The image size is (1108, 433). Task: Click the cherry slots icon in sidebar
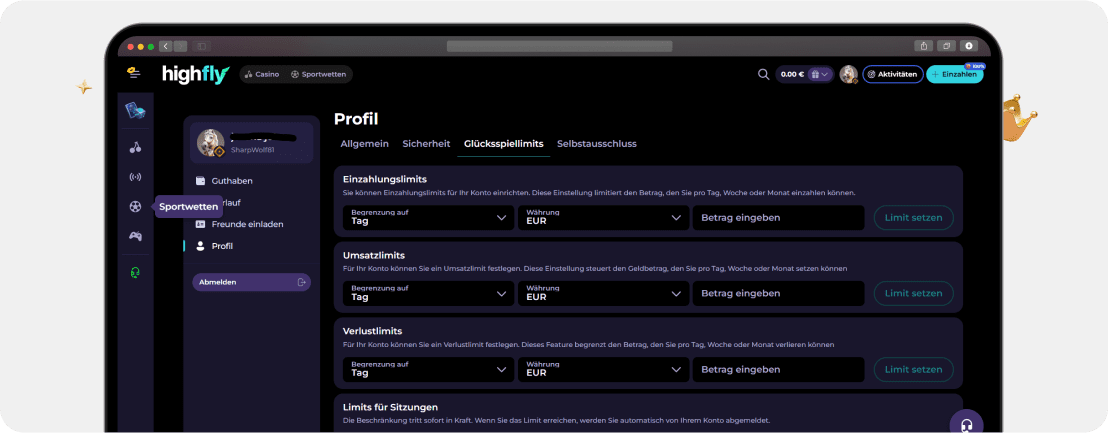135,148
